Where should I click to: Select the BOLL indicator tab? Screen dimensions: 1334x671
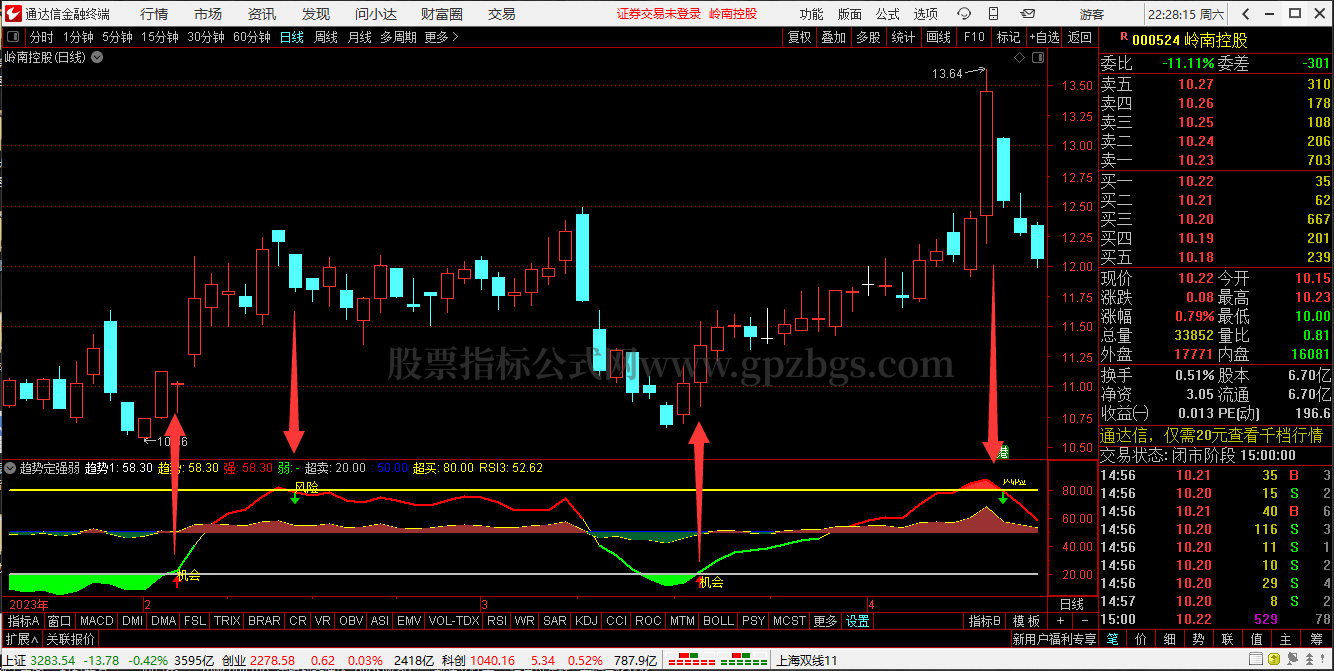(718, 621)
